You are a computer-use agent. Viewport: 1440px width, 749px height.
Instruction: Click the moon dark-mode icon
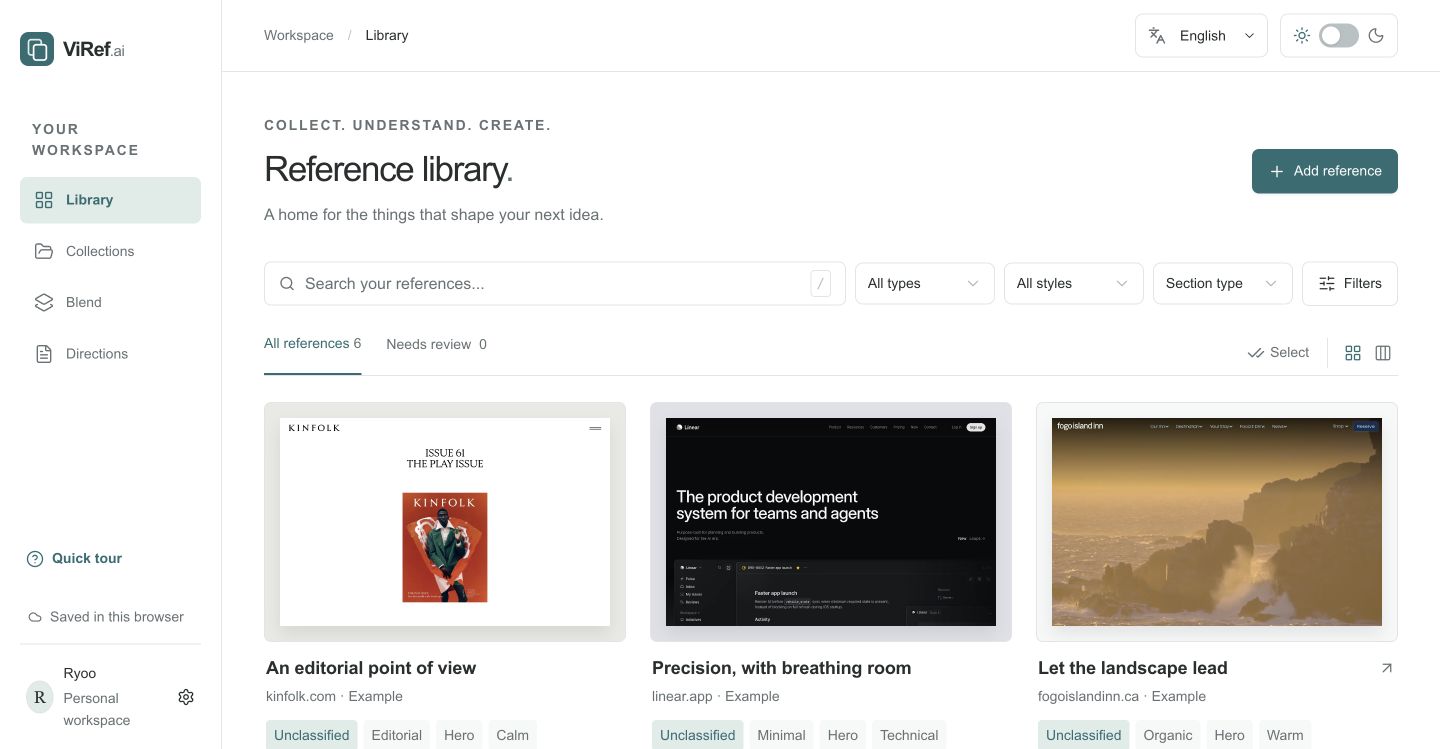(x=1376, y=36)
